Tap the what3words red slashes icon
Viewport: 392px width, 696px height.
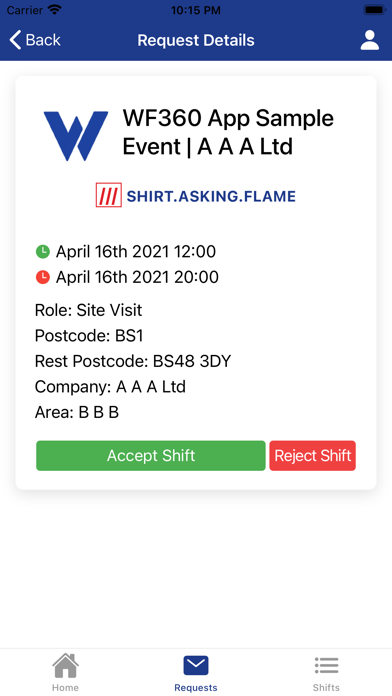click(x=109, y=195)
